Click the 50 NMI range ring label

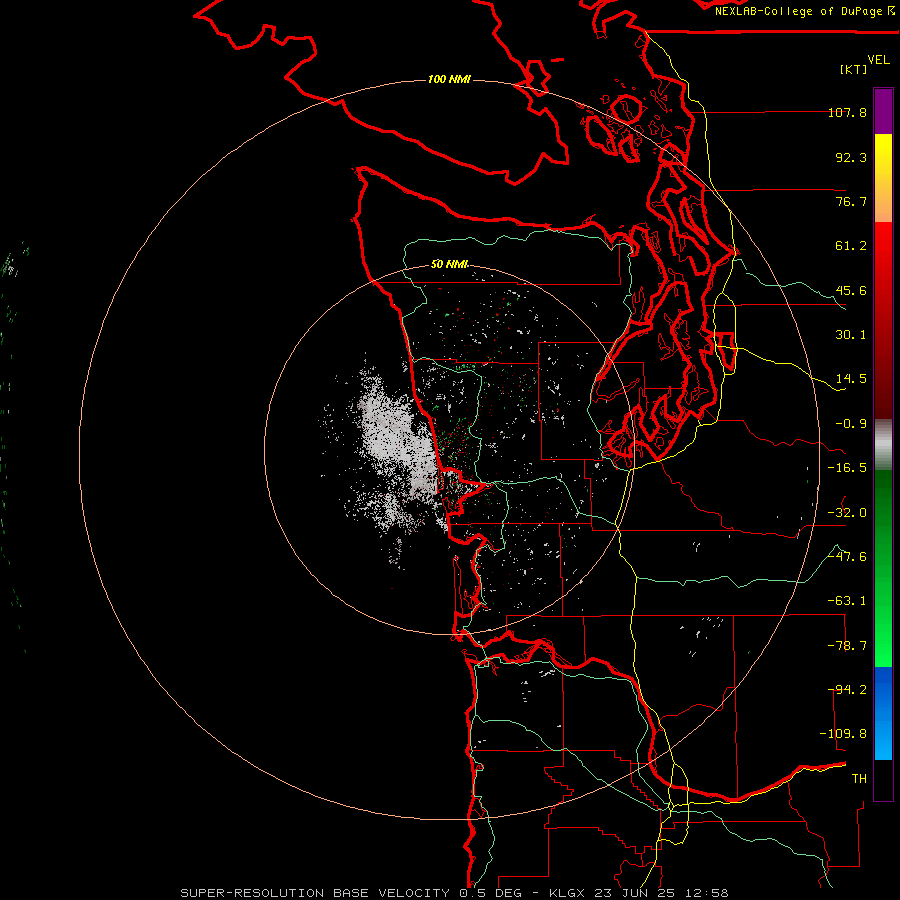coord(449,264)
